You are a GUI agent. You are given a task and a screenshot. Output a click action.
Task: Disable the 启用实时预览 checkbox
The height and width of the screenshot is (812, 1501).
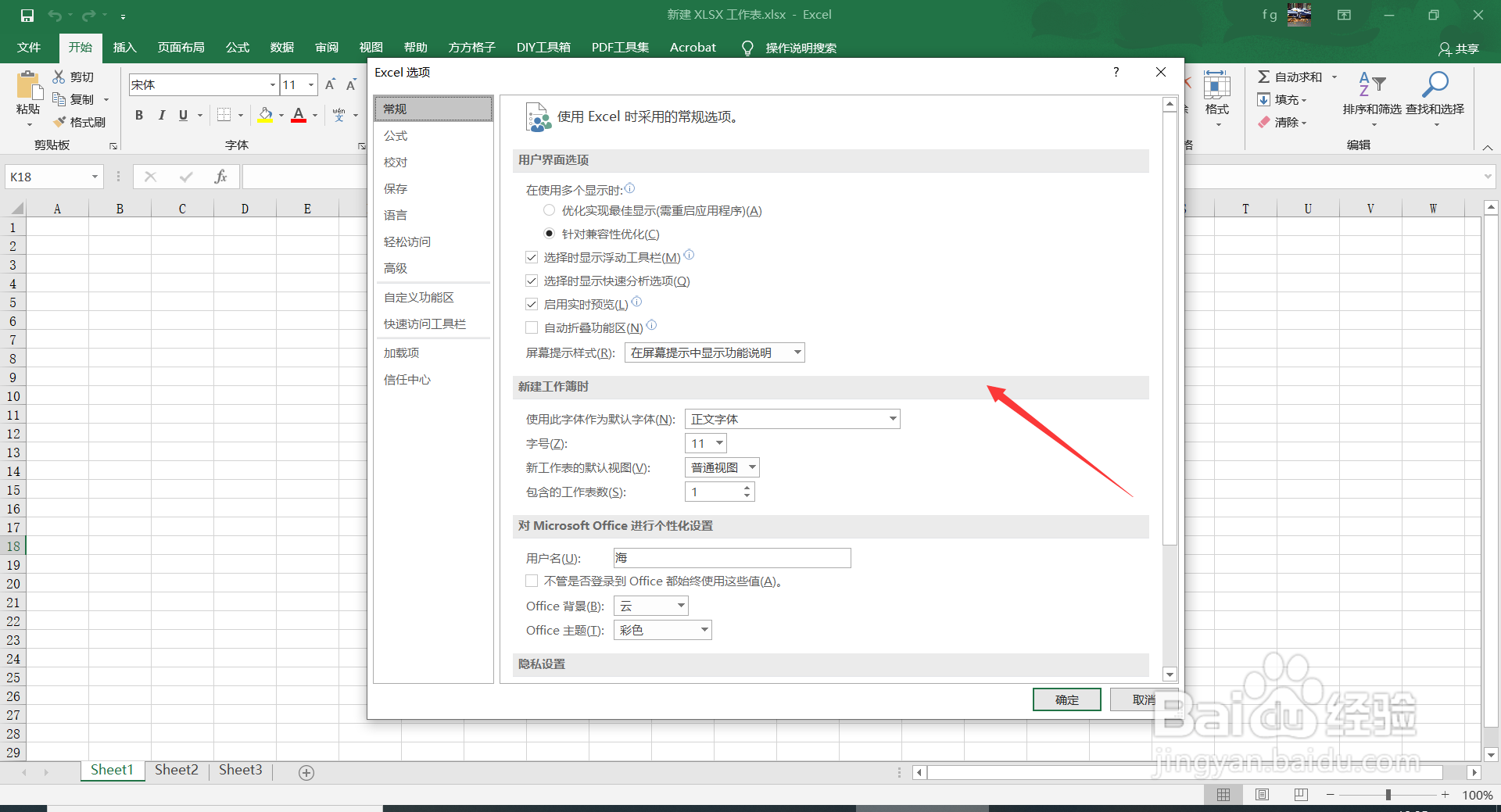[x=532, y=304]
